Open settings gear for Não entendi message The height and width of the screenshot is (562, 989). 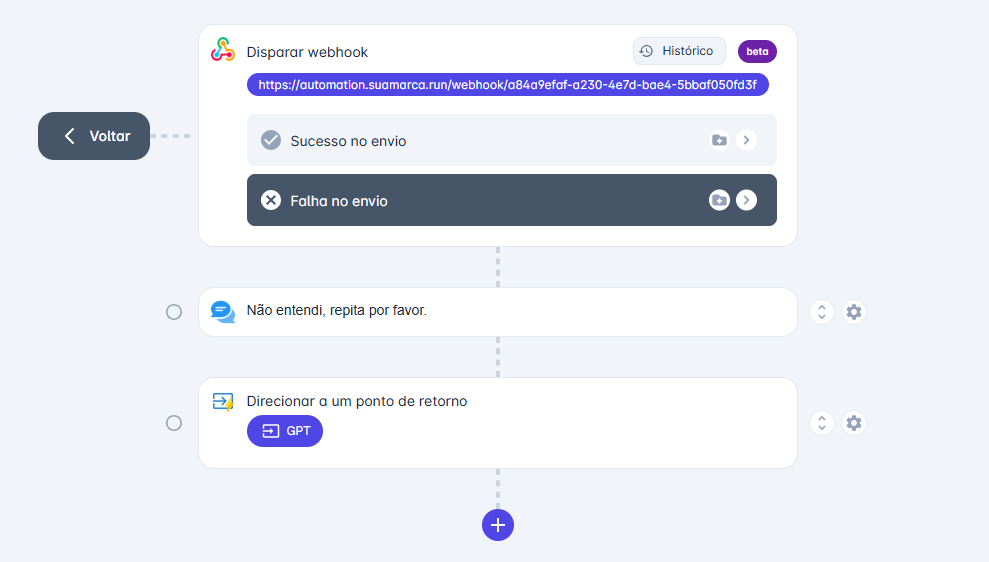pos(853,312)
